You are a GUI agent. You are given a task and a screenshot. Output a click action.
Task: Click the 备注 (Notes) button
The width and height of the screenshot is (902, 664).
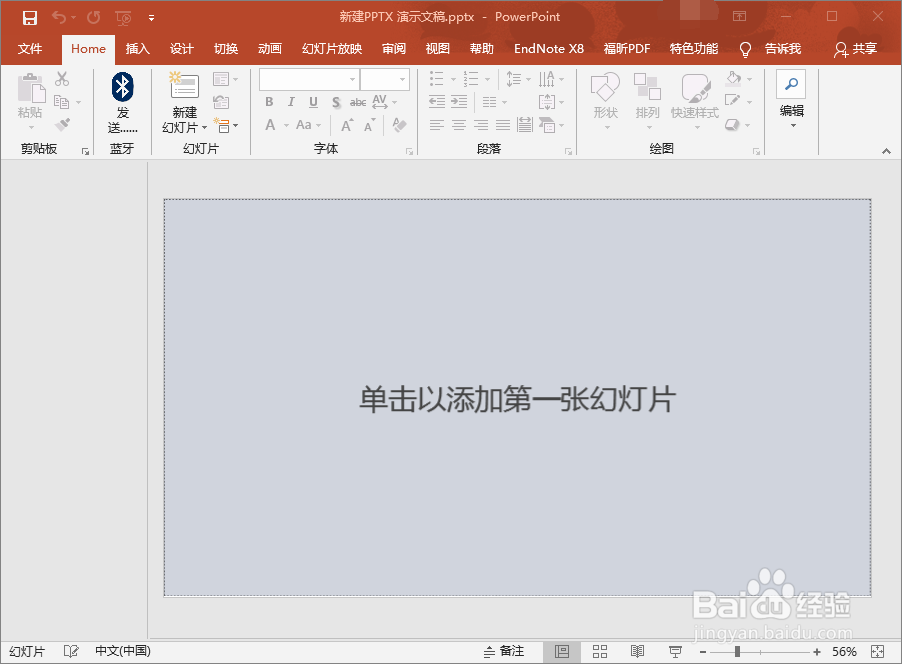coord(503,651)
